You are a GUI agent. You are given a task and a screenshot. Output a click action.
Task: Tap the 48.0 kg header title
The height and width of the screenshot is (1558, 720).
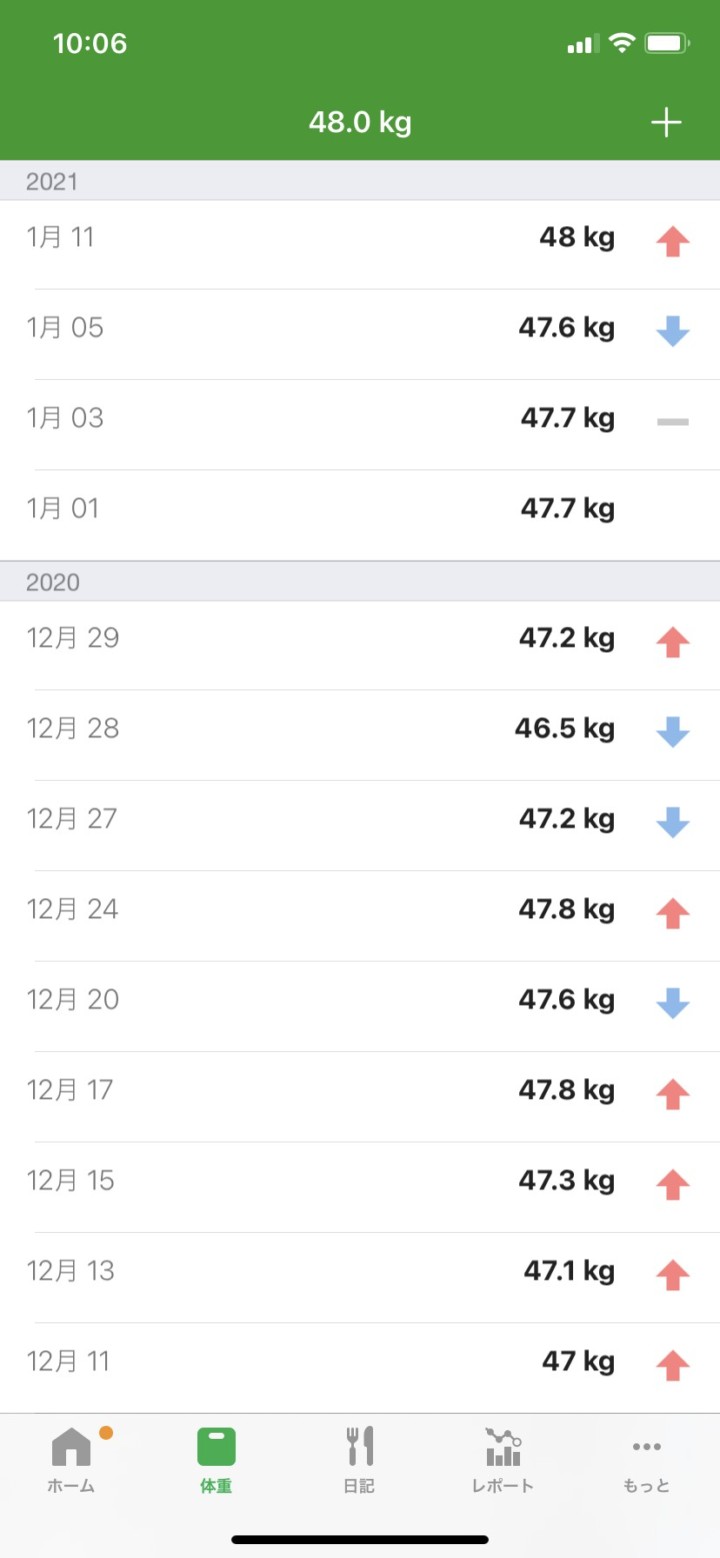(360, 123)
